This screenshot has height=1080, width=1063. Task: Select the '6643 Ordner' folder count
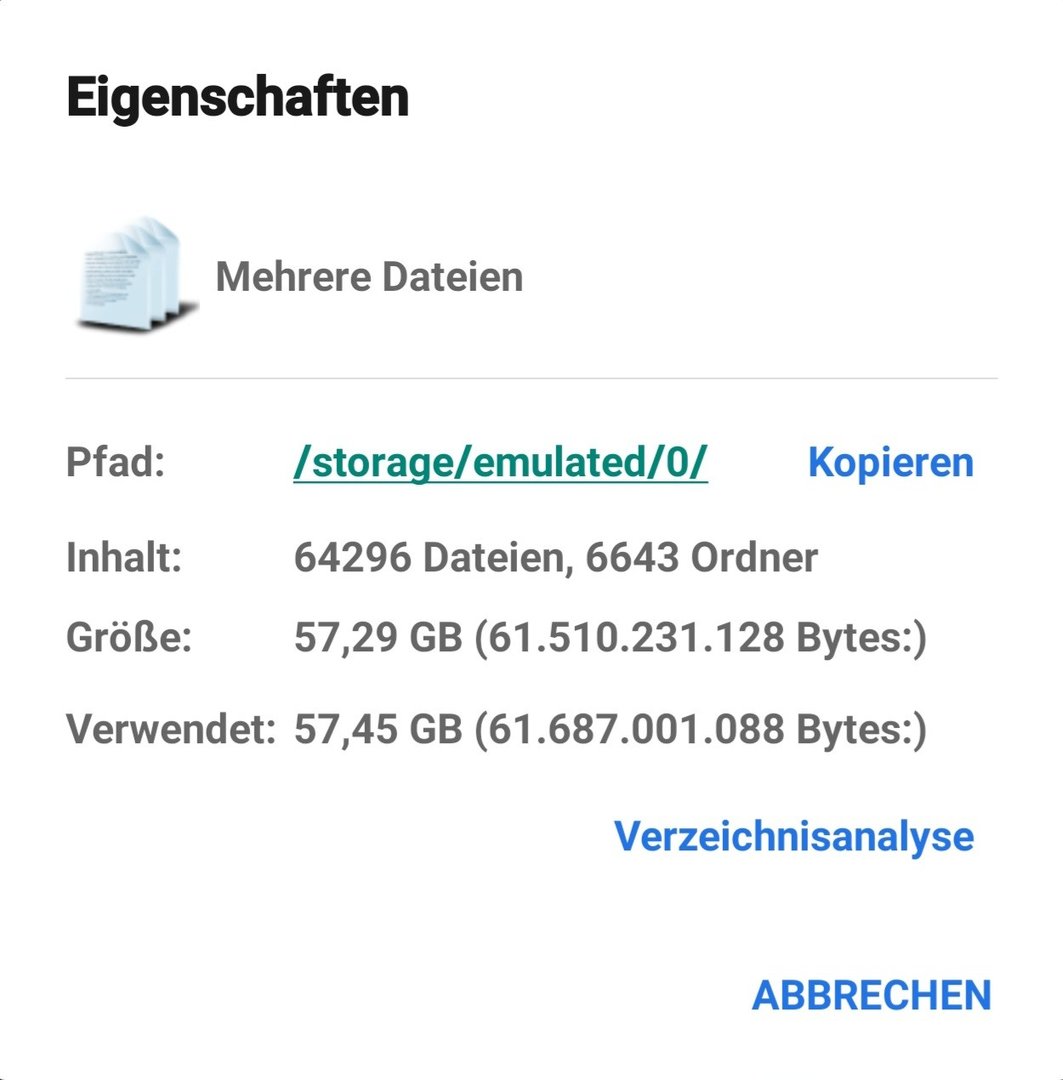click(701, 558)
